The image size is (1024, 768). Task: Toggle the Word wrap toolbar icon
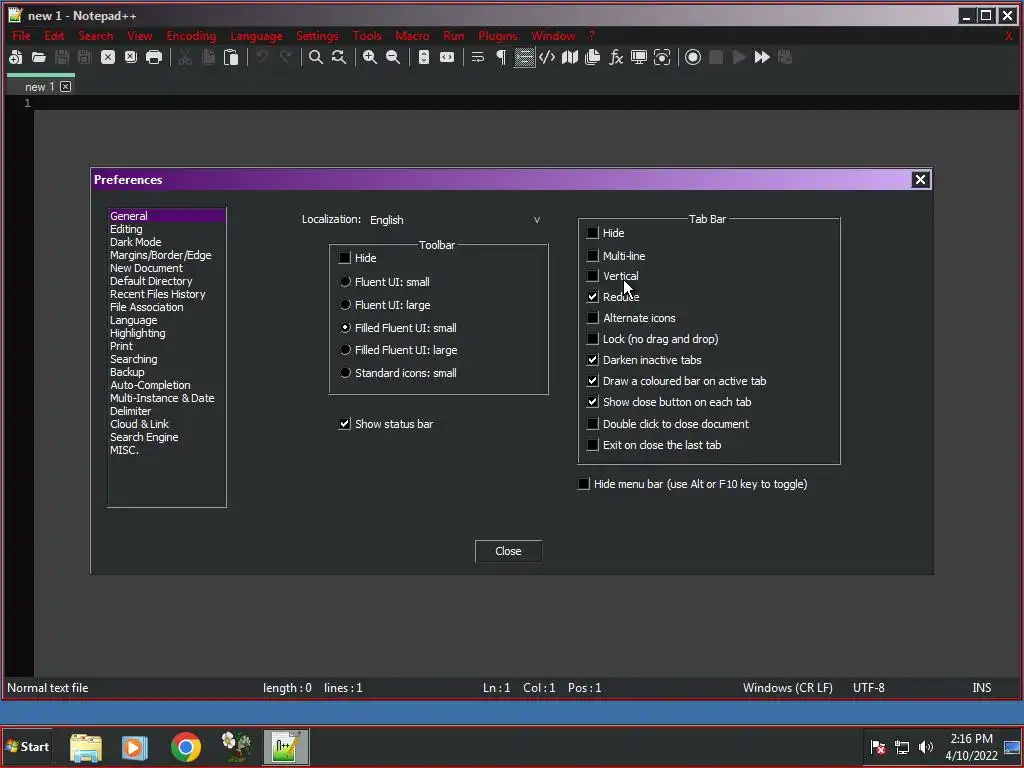[478, 57]
